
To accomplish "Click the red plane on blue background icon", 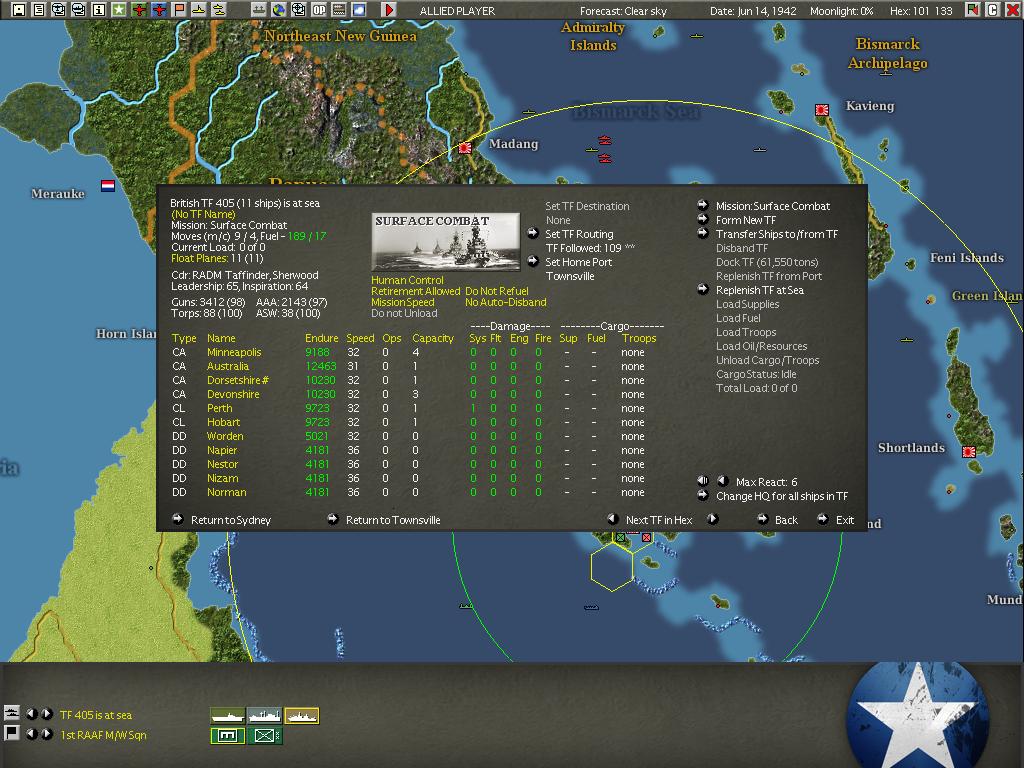I will tap(159, 9).
